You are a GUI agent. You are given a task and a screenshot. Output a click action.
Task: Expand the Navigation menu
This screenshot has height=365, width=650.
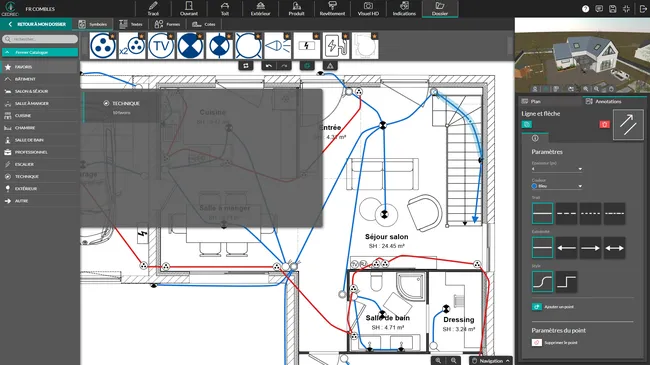click(491, 361)
